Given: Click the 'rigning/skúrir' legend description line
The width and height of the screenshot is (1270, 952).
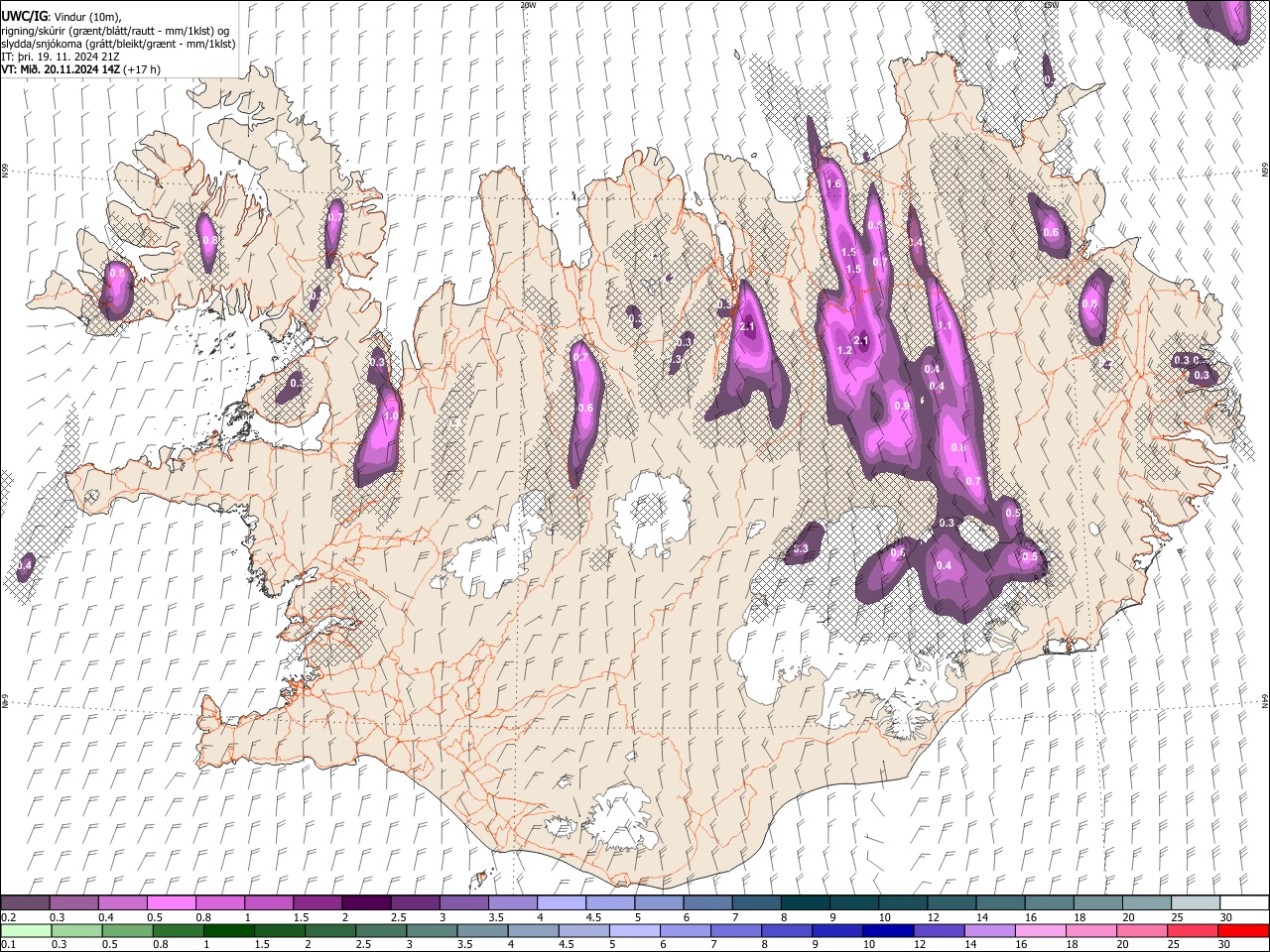Looking at the screenshot, I should (115, 30).
